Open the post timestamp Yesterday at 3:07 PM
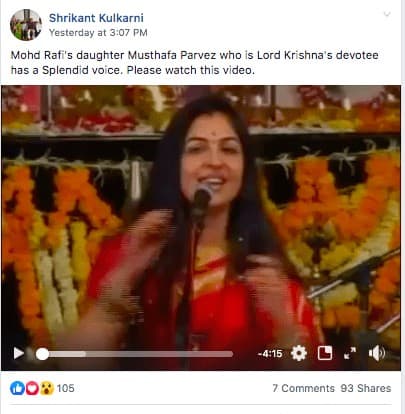Image resolution: width=405 pixels, height=414 pixels. [98, 33]
